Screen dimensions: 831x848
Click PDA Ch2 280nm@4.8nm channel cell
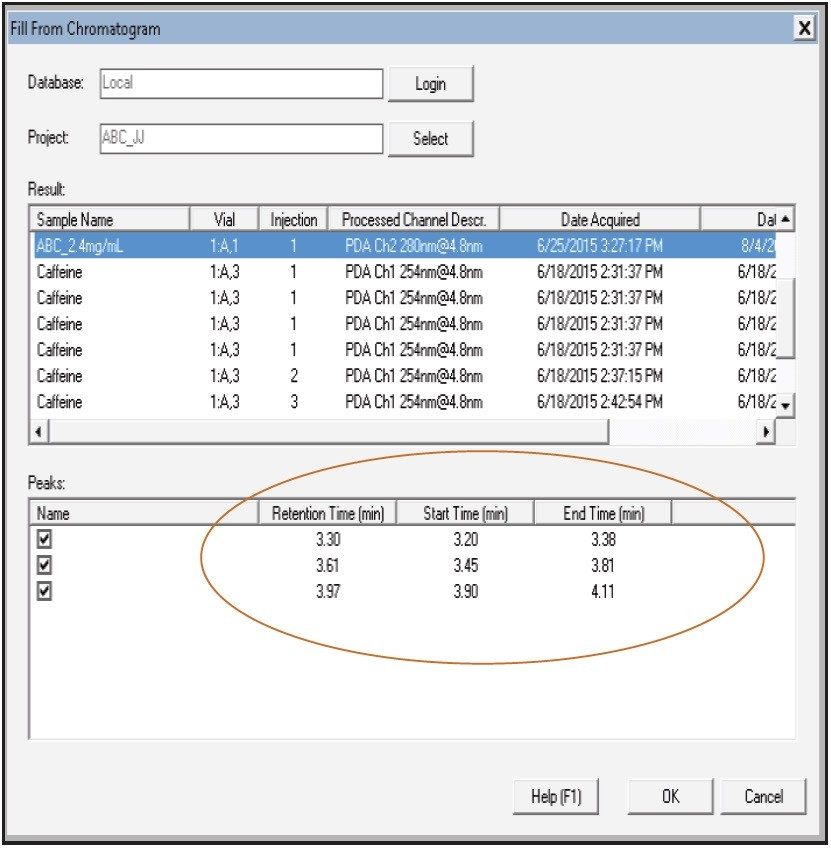[414, 246]
